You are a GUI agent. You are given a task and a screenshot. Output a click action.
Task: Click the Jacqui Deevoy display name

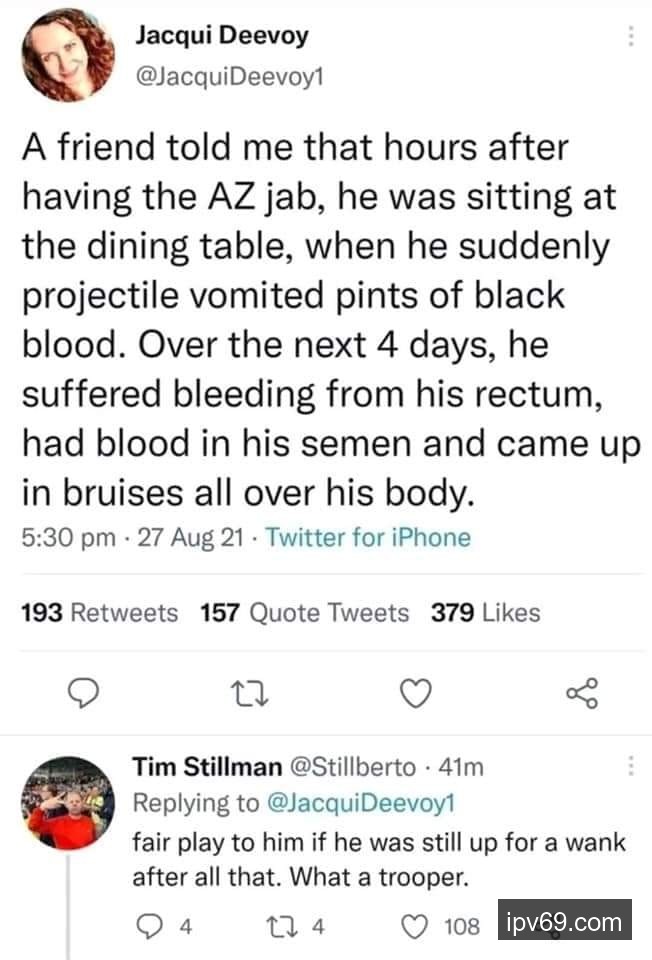(220, 36)
